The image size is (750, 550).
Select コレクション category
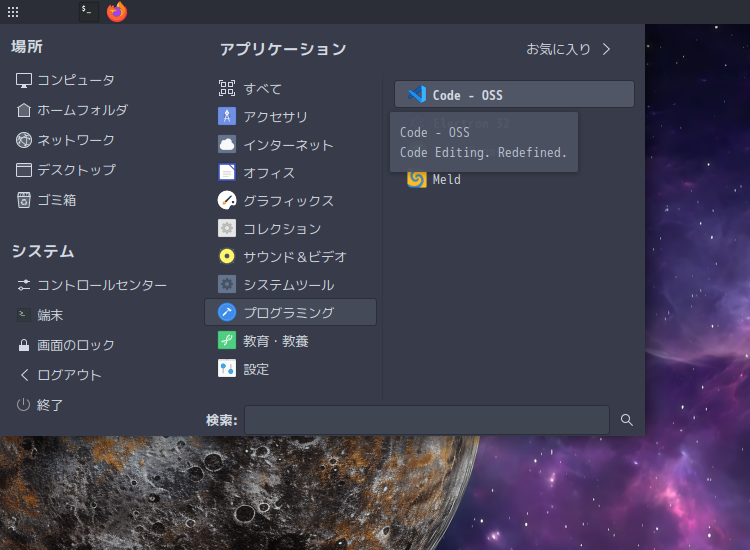pyautogui.click(x=290, y=229)
